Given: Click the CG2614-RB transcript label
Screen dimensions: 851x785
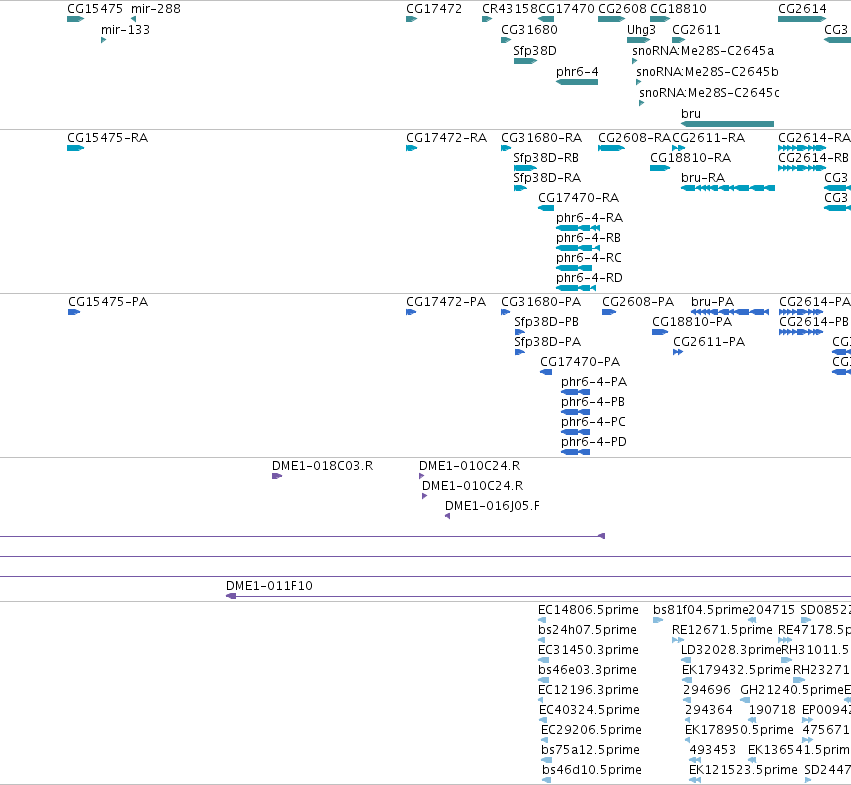Looking at the screenshot, I should pyautogui.click(x=813, y=158).
